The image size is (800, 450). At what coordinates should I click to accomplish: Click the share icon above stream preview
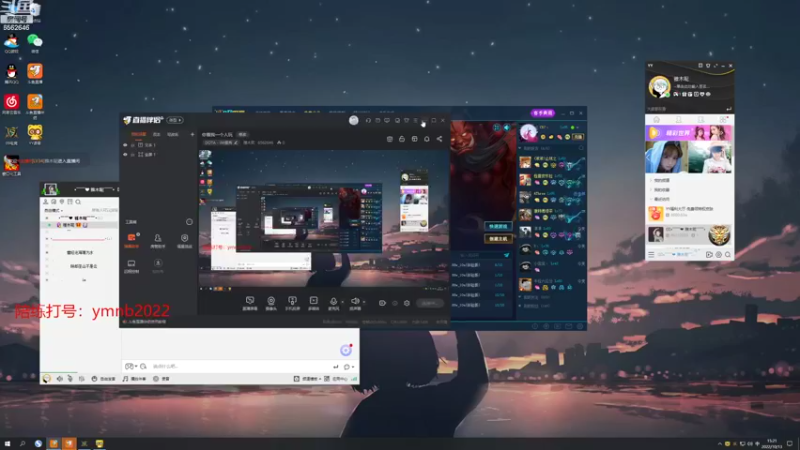tap(439, 139)
